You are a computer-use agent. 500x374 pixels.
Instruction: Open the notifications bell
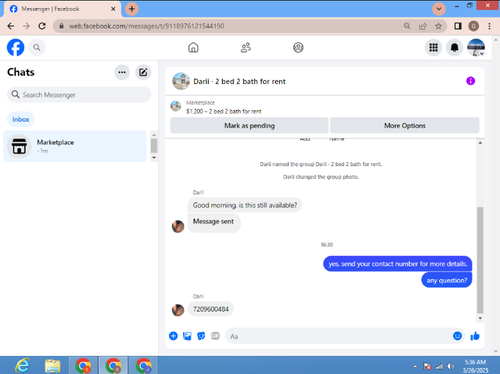point(454,48)
